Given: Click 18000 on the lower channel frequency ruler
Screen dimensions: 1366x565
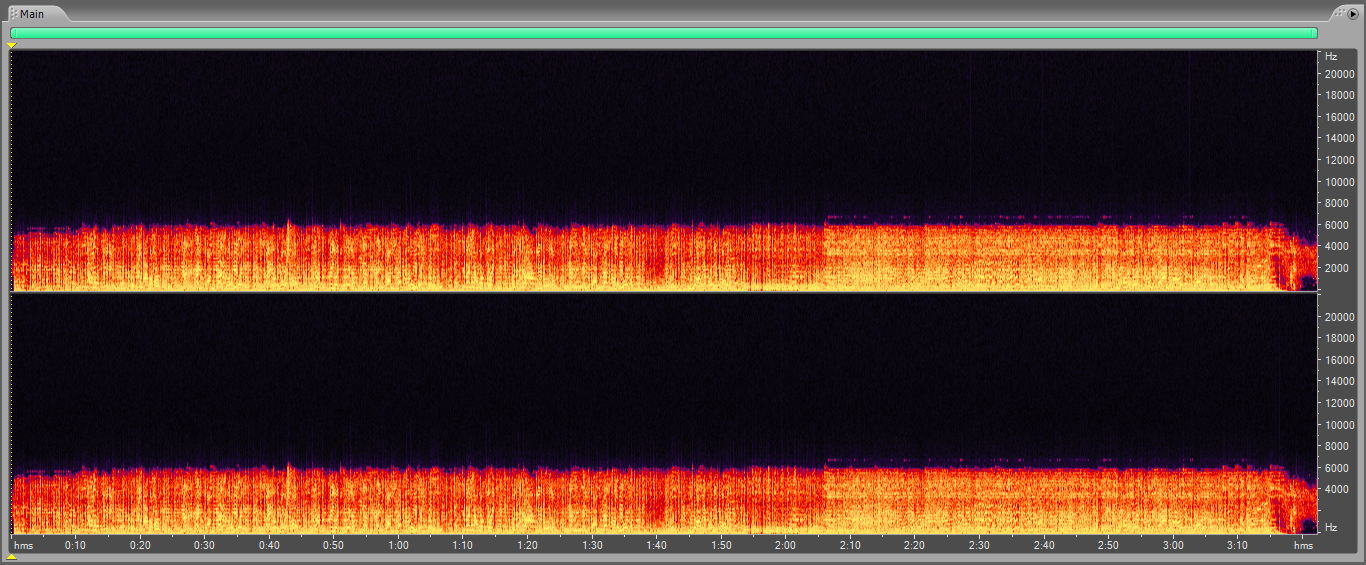Looking at the screenshot, I should pos(1340,339).
